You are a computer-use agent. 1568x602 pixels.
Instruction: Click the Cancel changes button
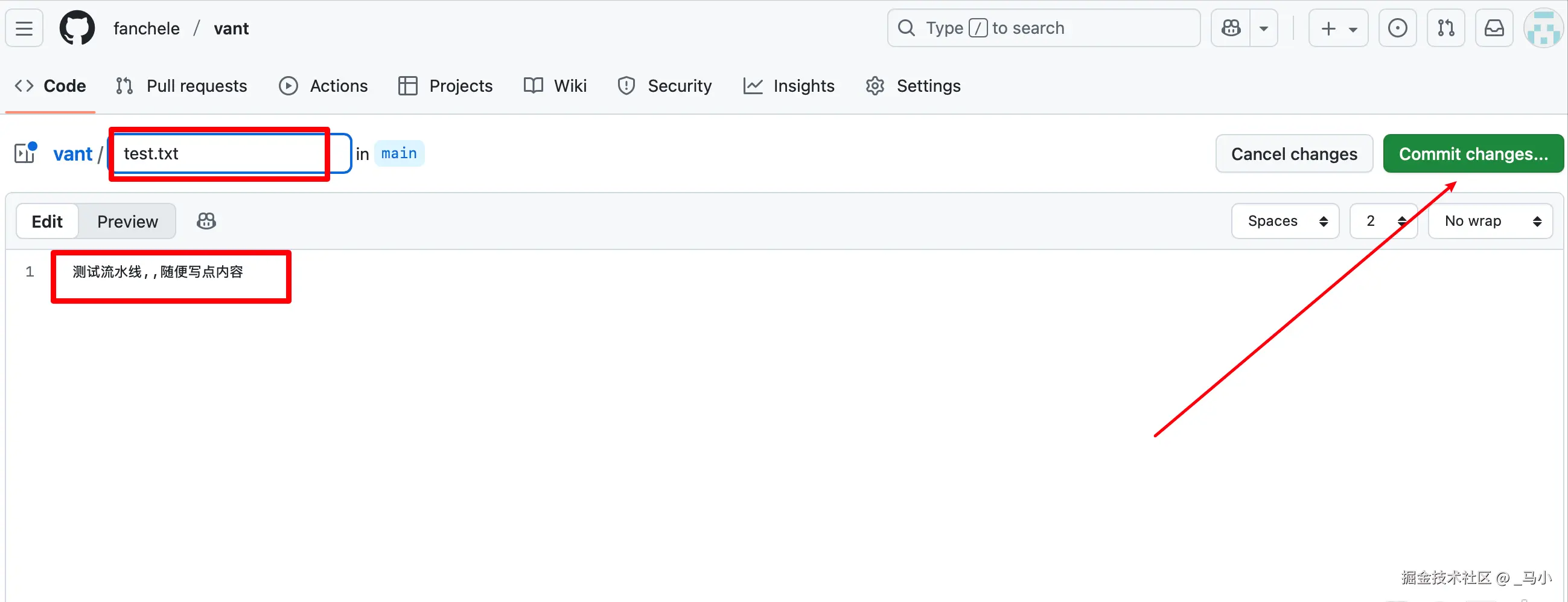[1294, 154]
